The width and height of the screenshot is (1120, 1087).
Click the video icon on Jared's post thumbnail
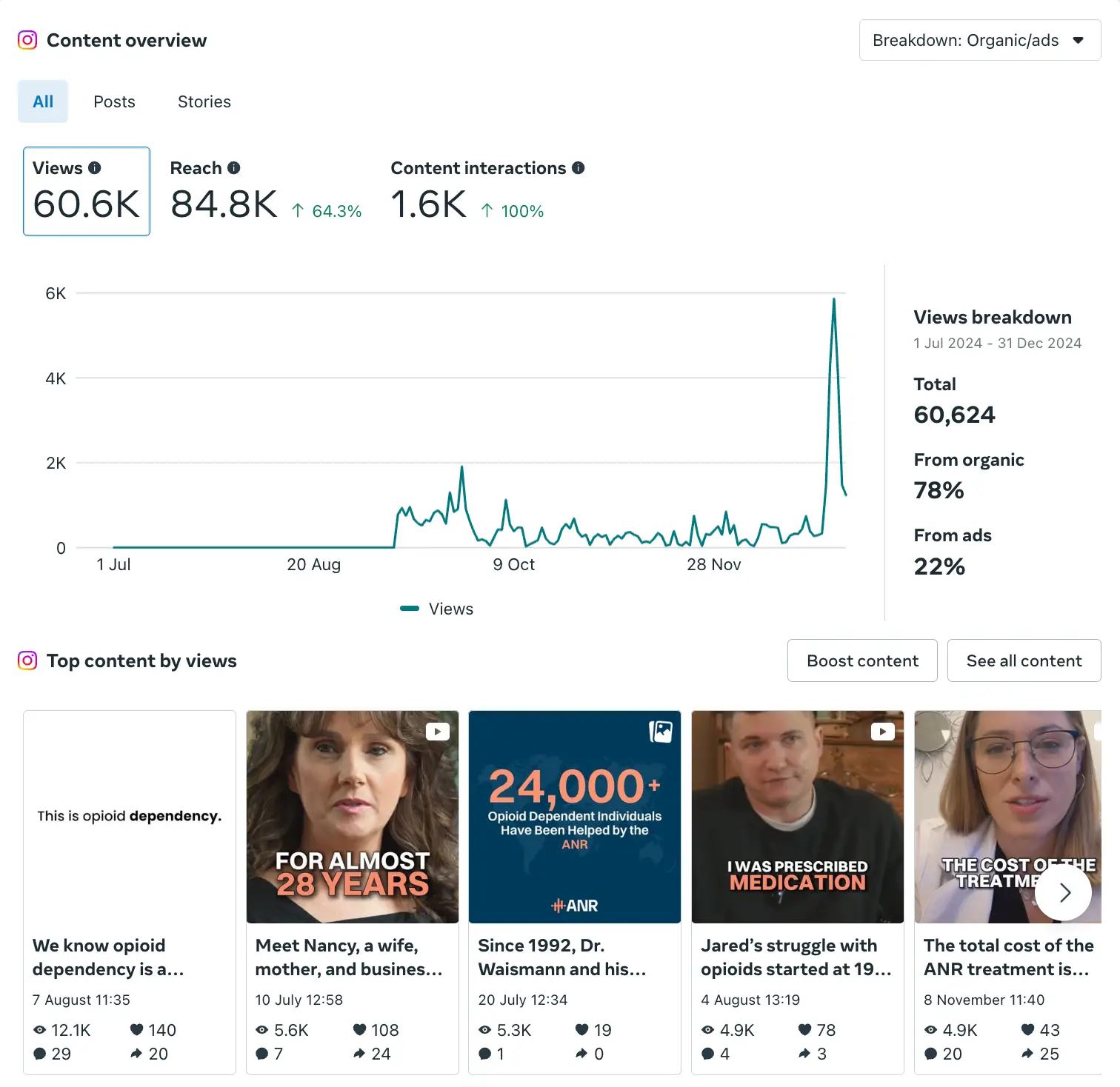click(882, 732)
